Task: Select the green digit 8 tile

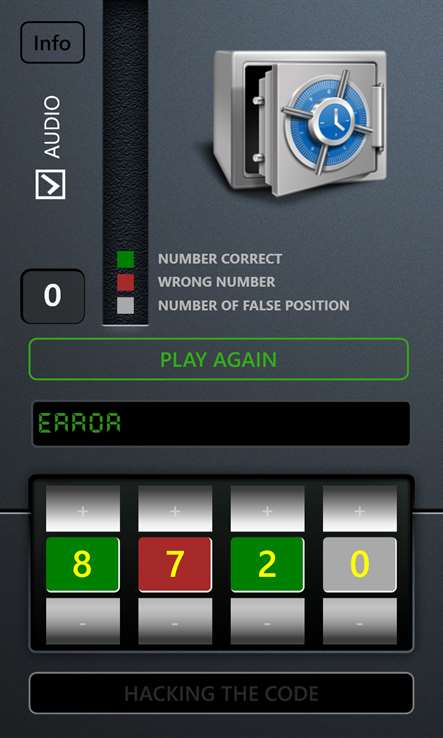Action: click(x=83, y=565)
